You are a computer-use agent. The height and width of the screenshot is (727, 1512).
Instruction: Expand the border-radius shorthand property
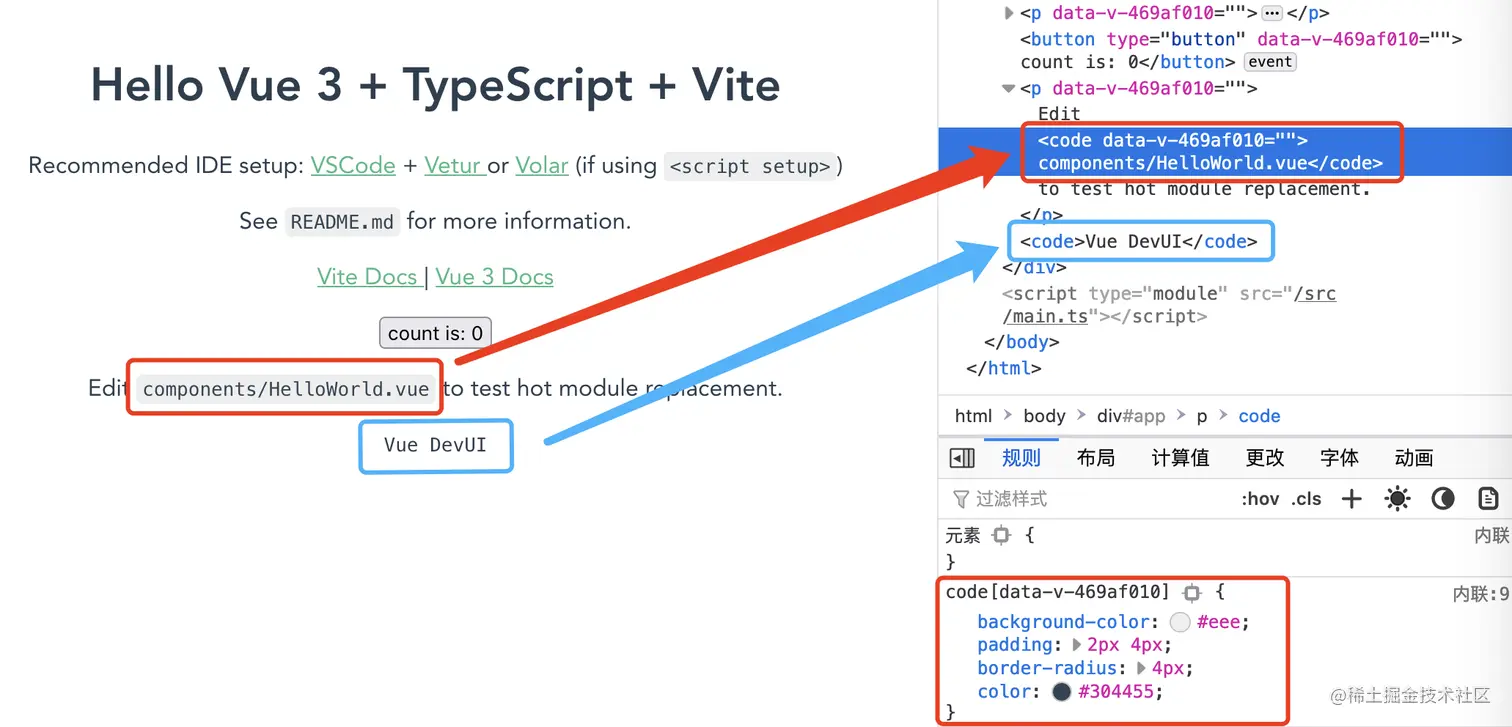1141,668
